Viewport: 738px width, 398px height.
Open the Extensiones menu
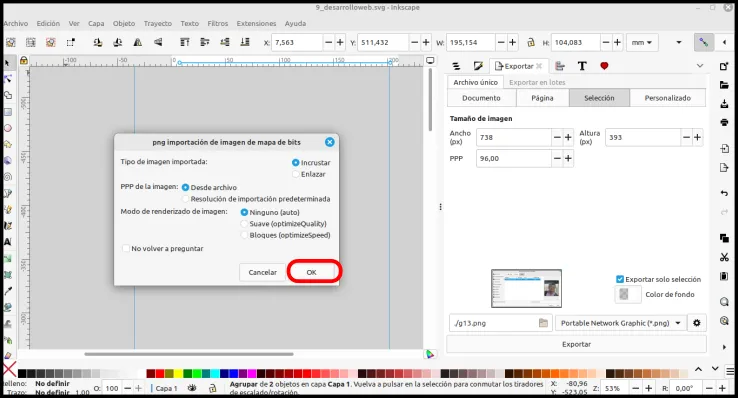[256, 23]
